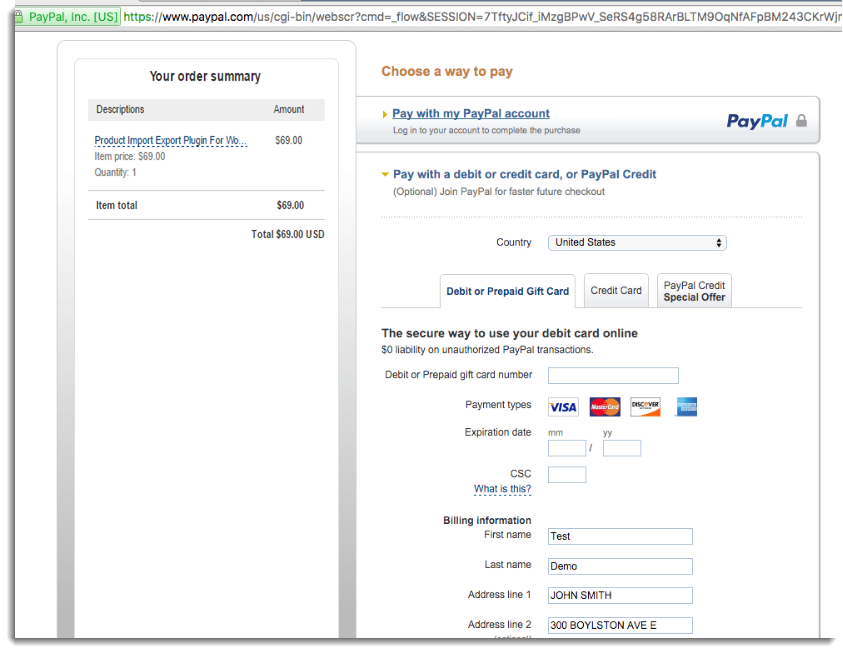Viewport: 843px width, 653px height.
Task: Click the Amount column header
Action: click(289, 109)
